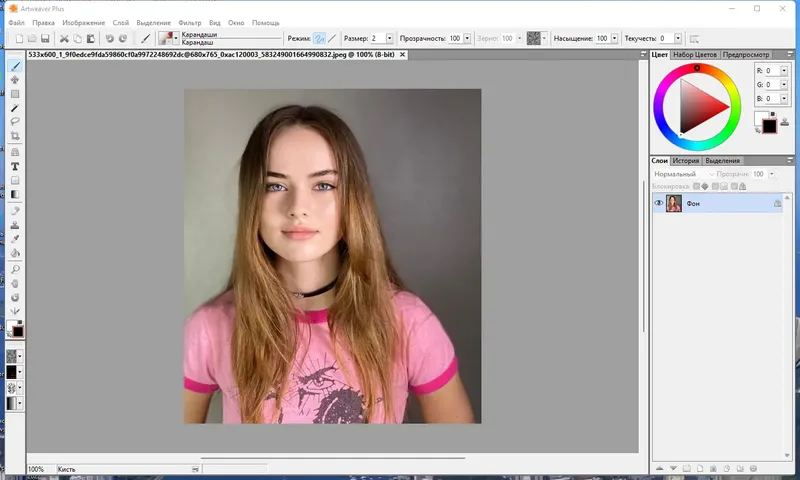
Task: Select the Move tool in the toolbox
Action: click(x=15, y=80)
